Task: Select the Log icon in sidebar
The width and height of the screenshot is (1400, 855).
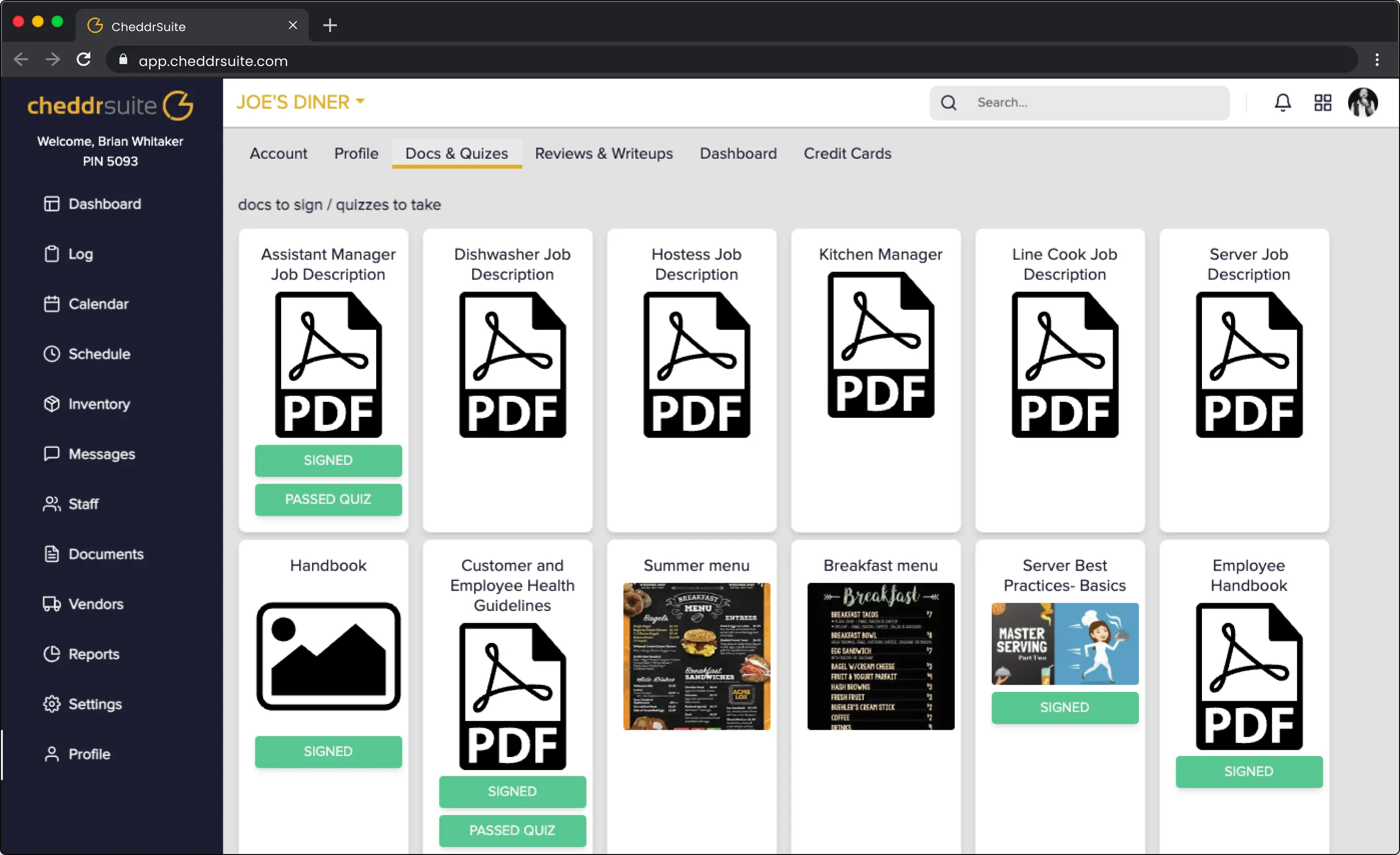Action: click(x=52, y=253)
